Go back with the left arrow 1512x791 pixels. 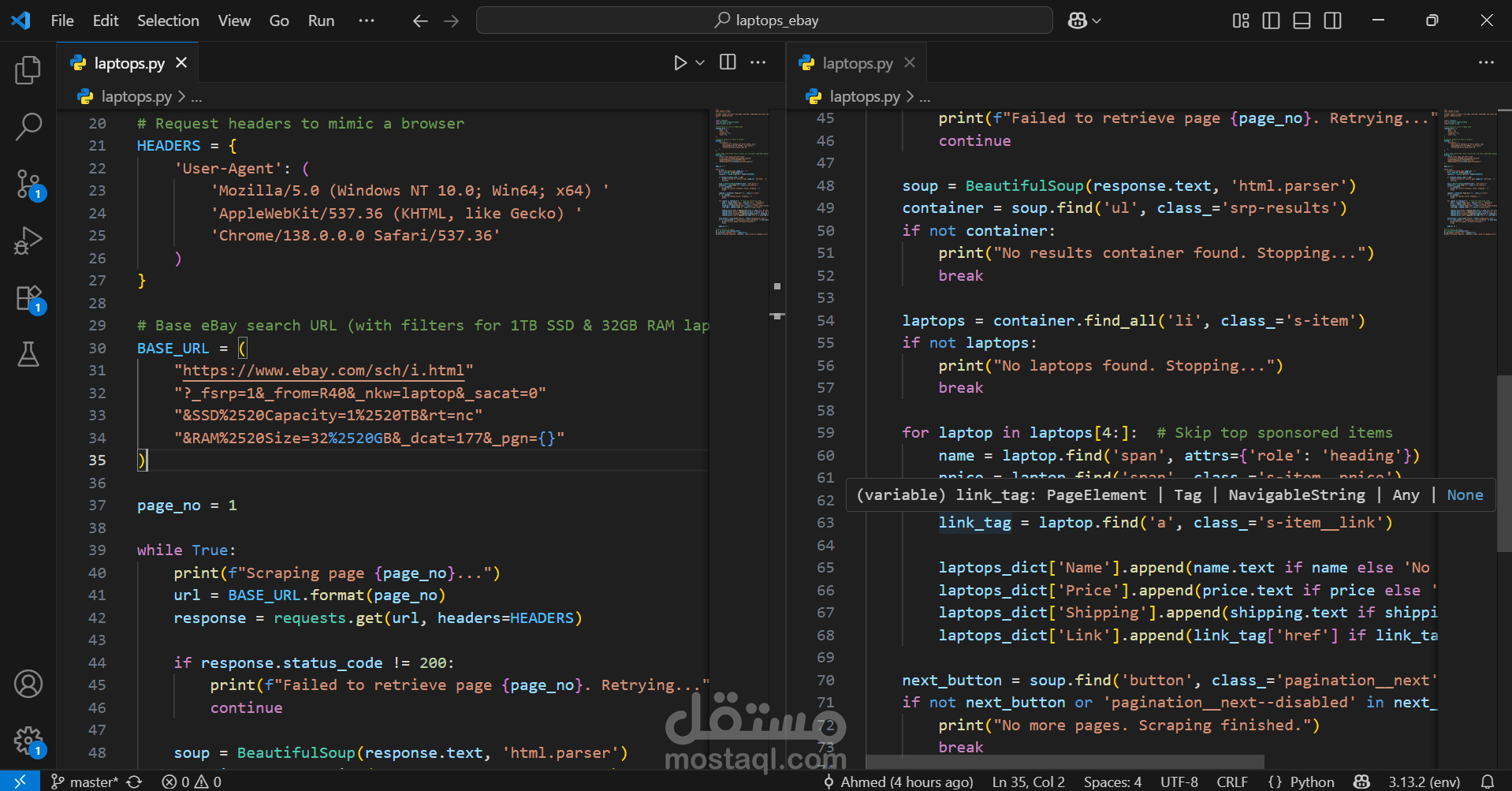tap(420, 21)
